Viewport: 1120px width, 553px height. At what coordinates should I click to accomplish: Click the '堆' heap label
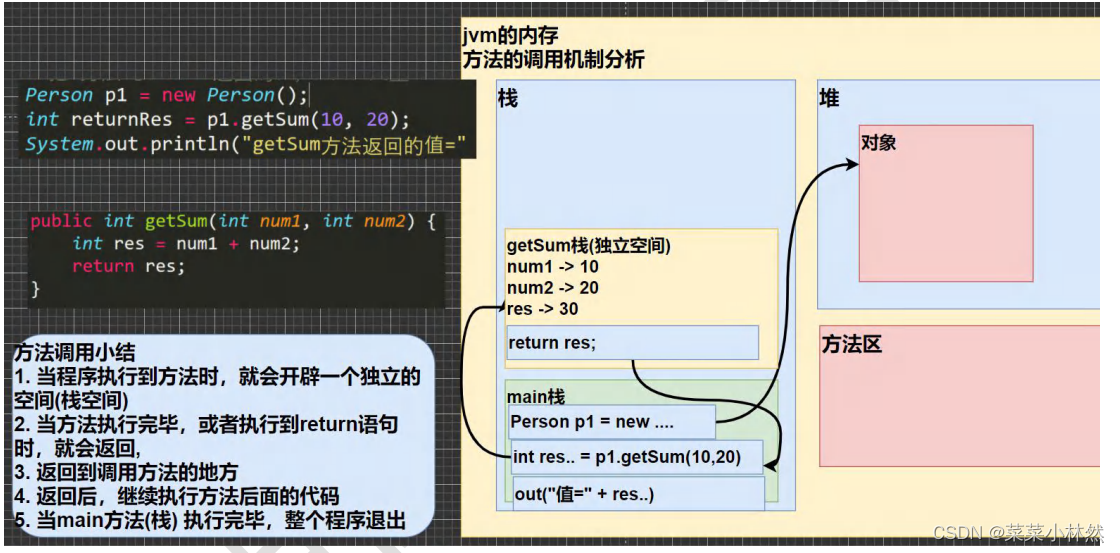829,99
